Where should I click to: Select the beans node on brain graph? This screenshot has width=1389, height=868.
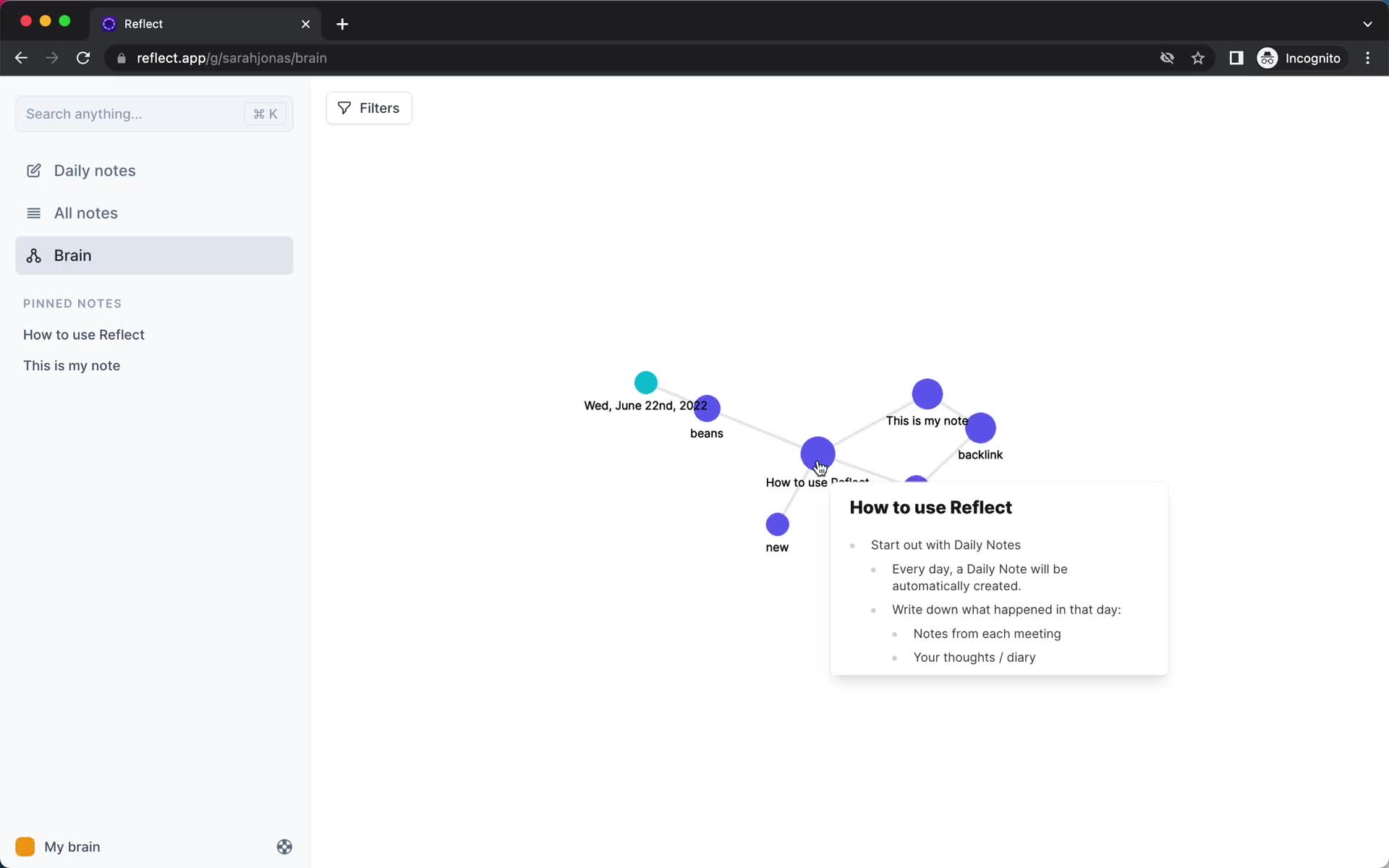[706, 408]
